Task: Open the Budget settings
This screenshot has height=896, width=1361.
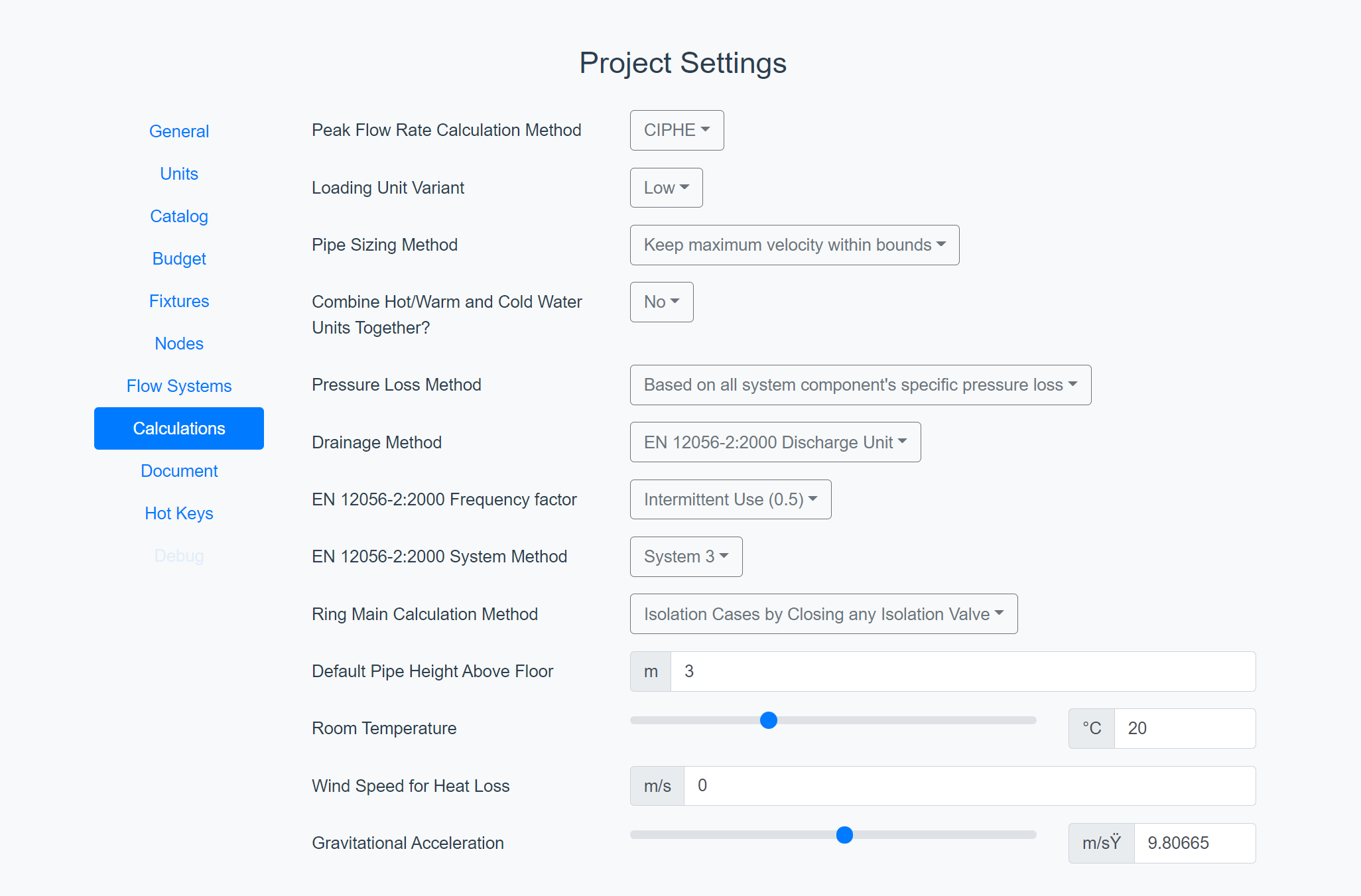Action: pyautogui.click(x=178, y=259)
